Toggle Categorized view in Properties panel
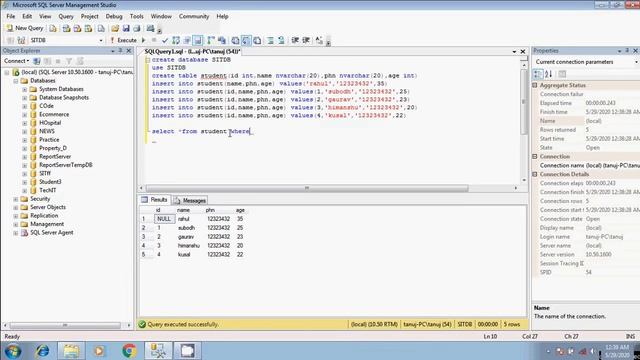 tap(538, 74)
